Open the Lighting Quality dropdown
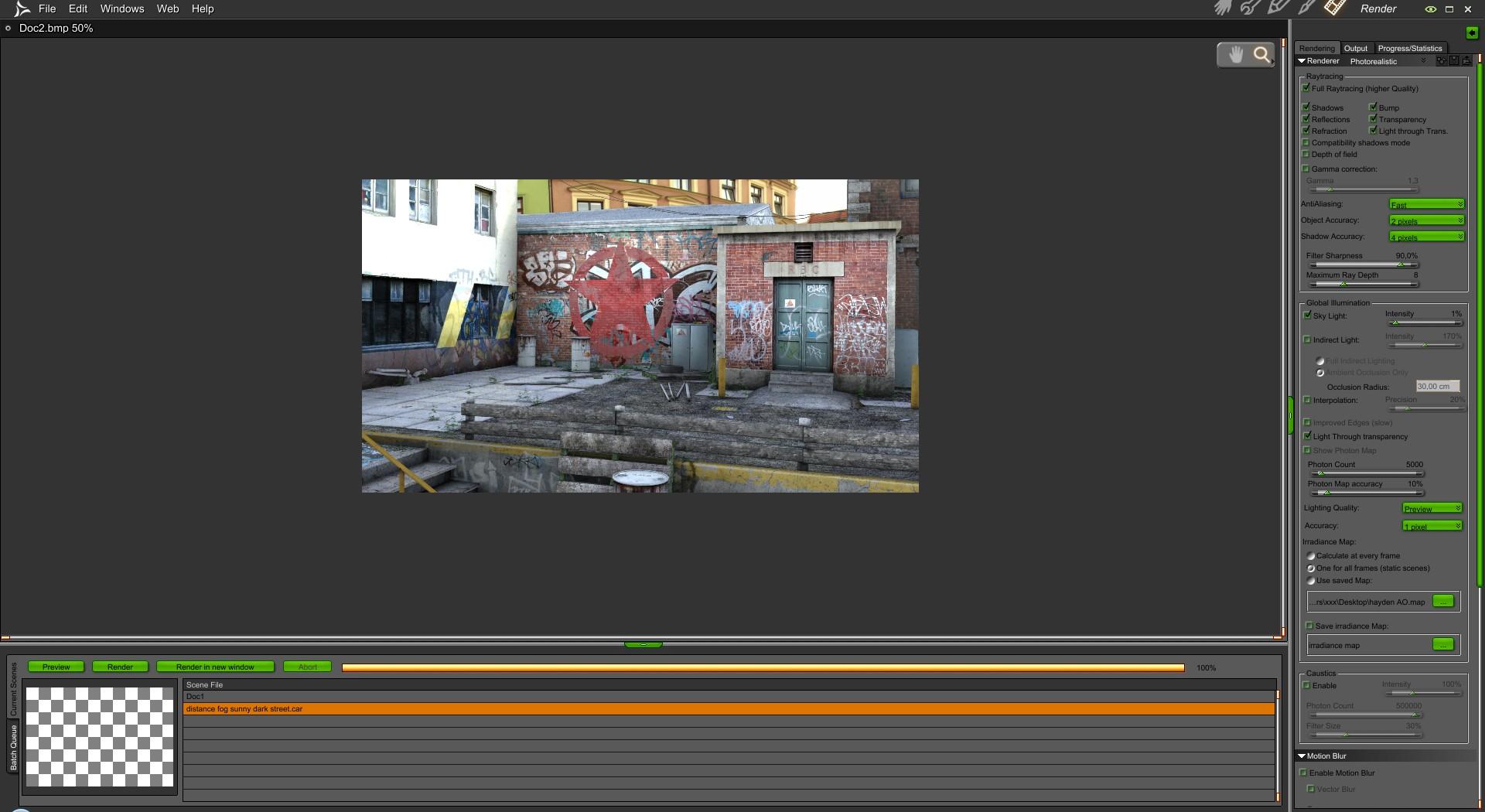Viewport: 1485px width, 812px height. pyautogui.click(x=1432, y=508)
